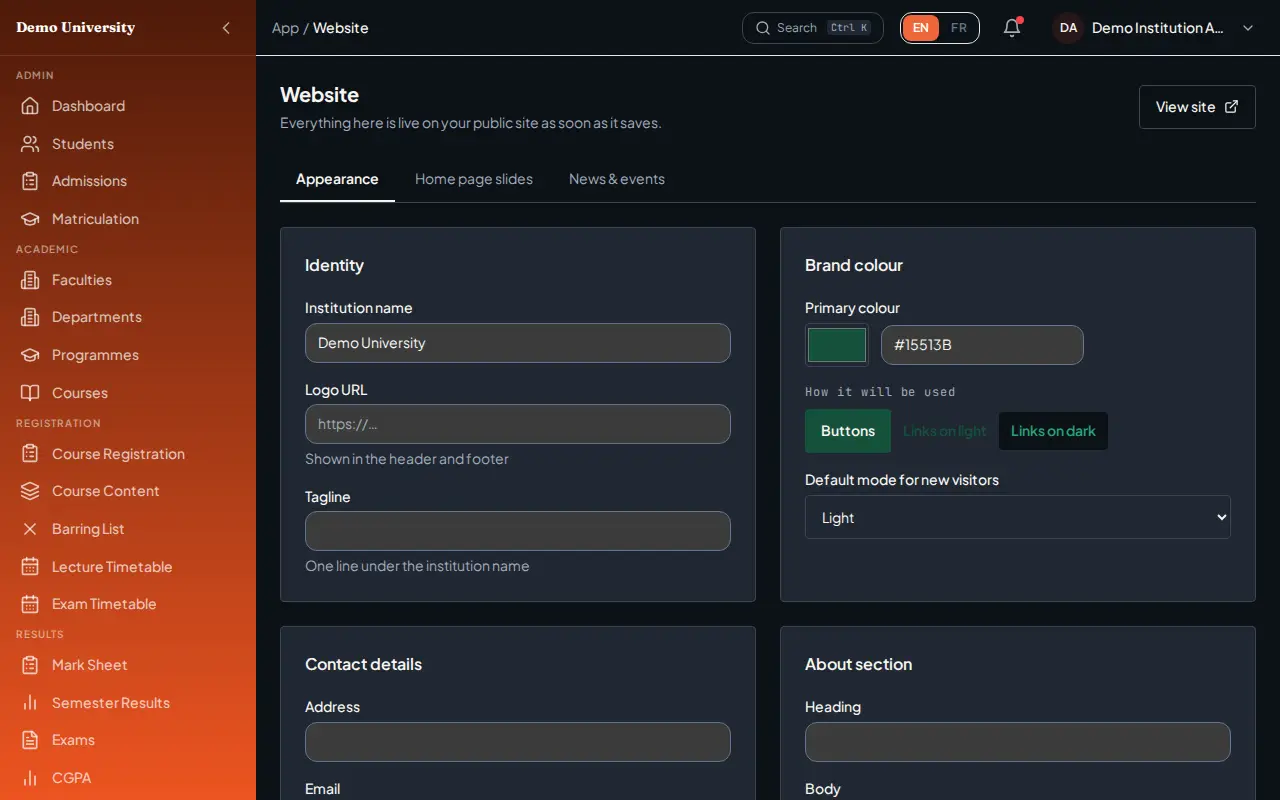Click the Programmes graduation cap icon
1280x800 pixels.
(30, 355)
